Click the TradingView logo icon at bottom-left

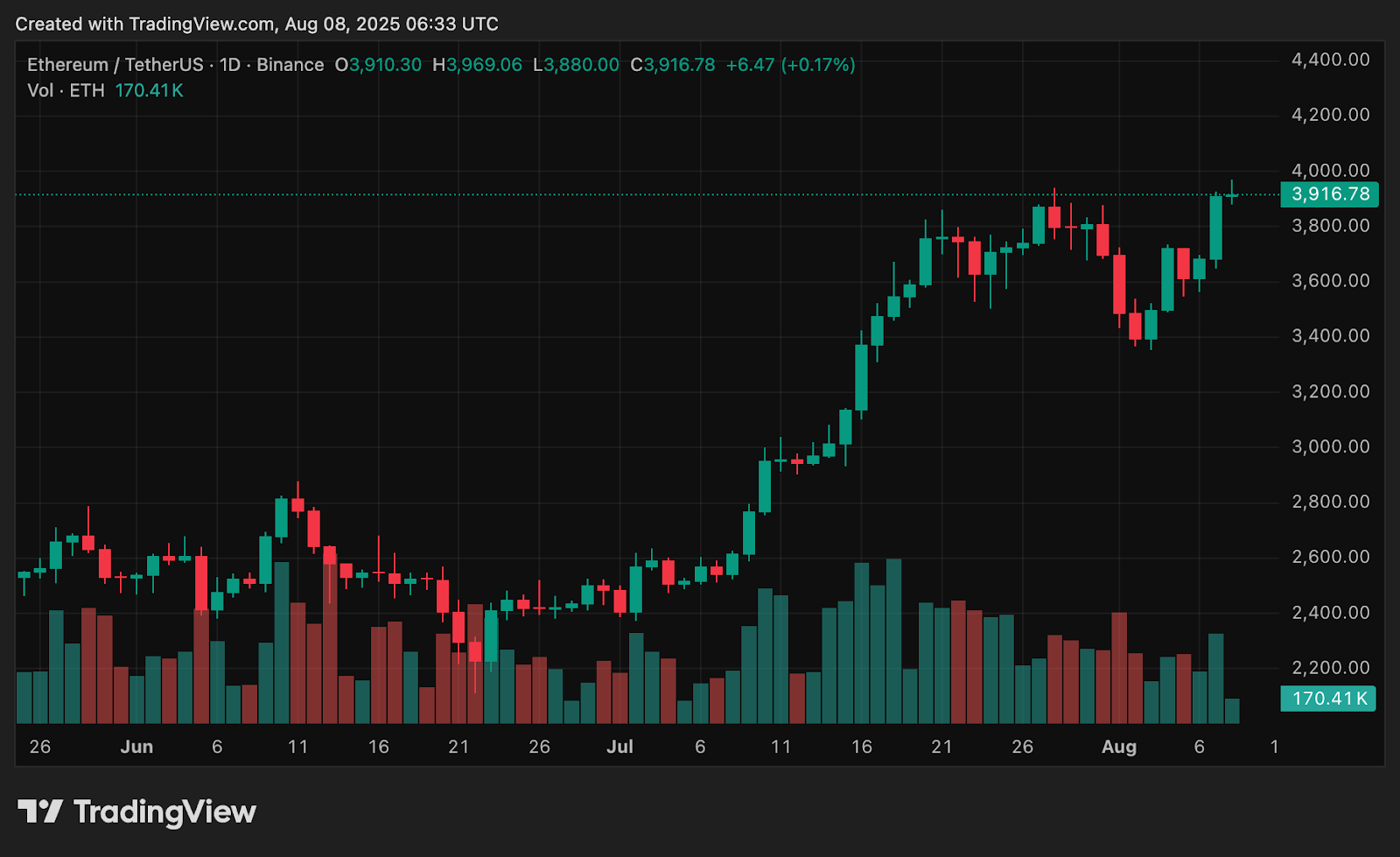coord(40,811)
